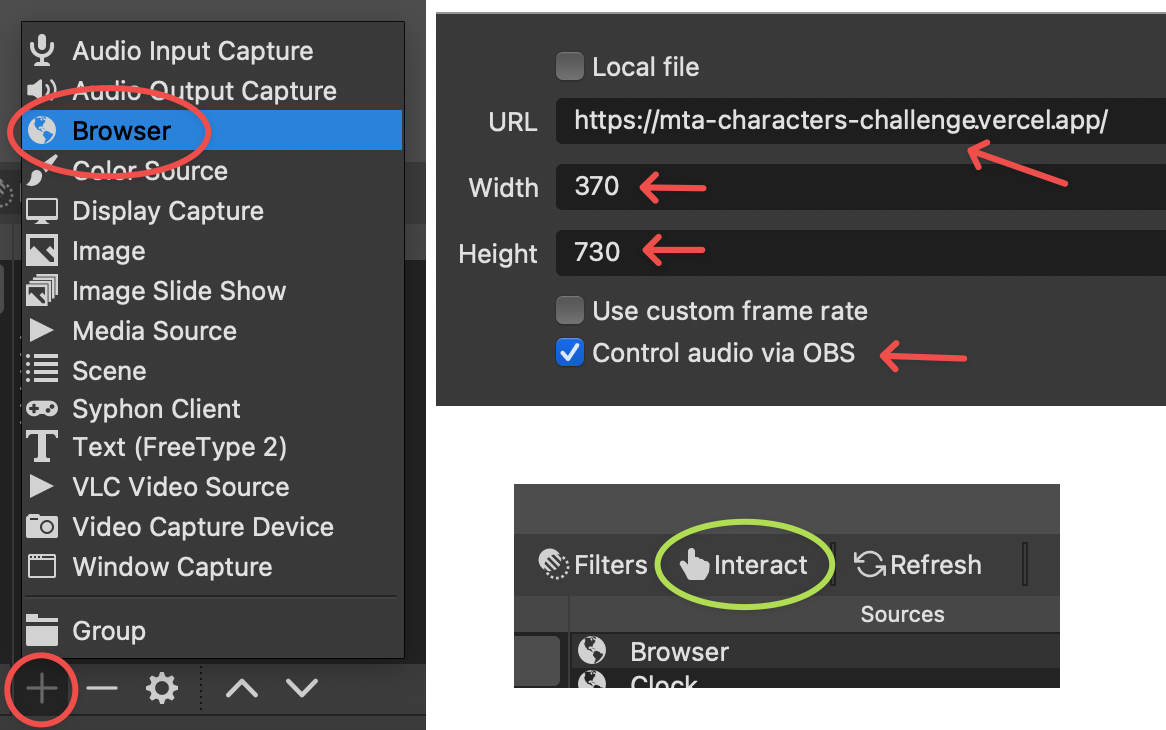This screenshot has width=1166, height=730.
Task: Click the Height field showing 730
Action: [860, 253]
